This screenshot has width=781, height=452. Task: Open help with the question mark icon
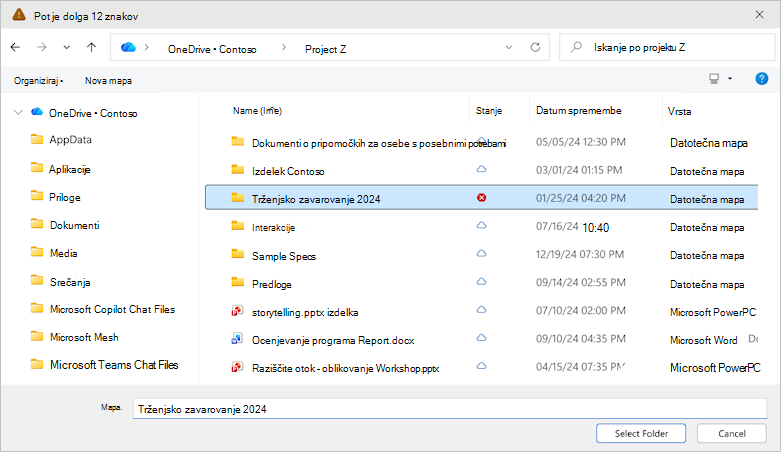(762, 79)
